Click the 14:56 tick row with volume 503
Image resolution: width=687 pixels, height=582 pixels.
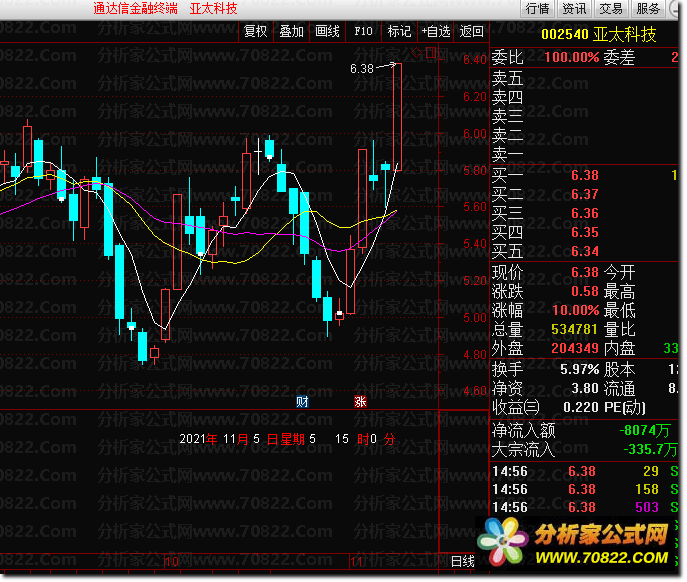point(585,507)
